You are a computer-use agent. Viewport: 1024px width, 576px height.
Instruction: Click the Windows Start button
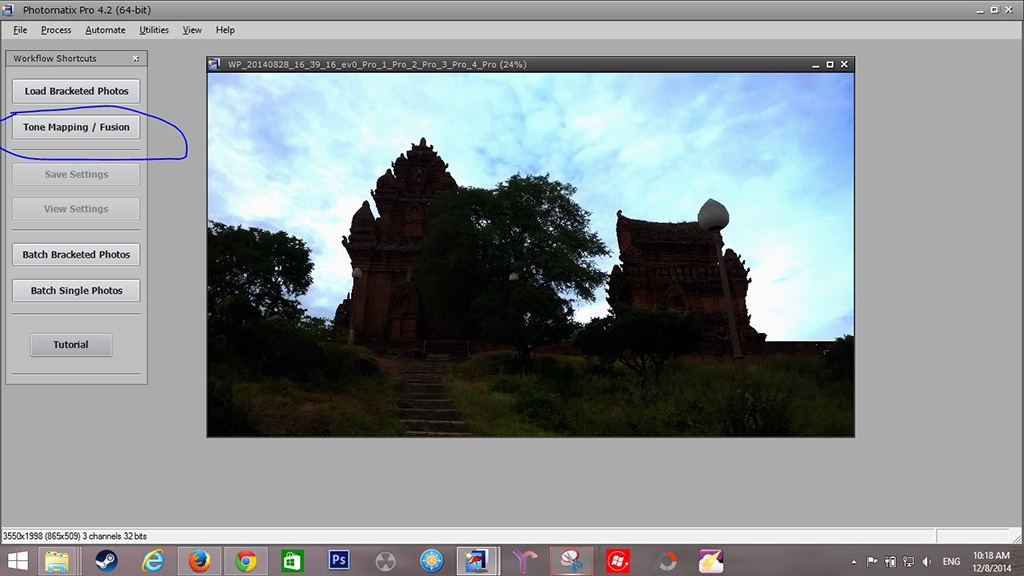18,560
